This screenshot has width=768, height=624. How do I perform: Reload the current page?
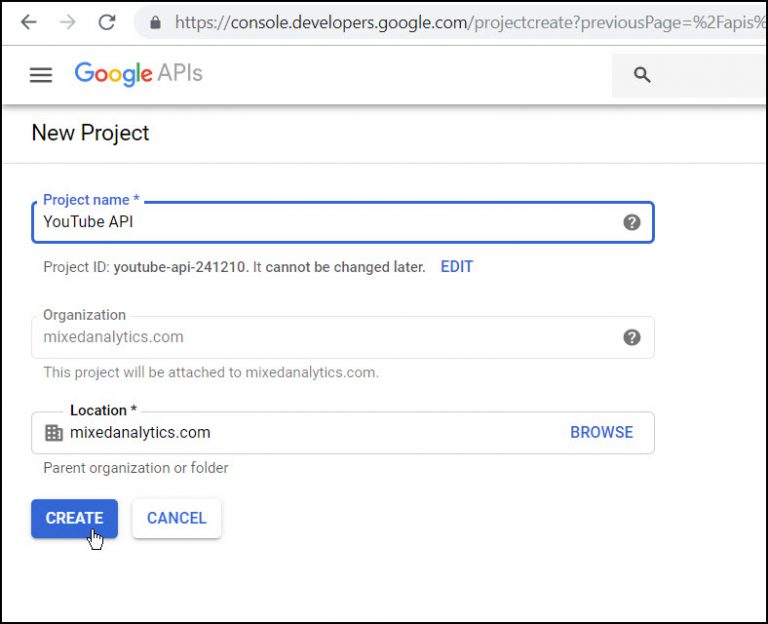[107, 22]
